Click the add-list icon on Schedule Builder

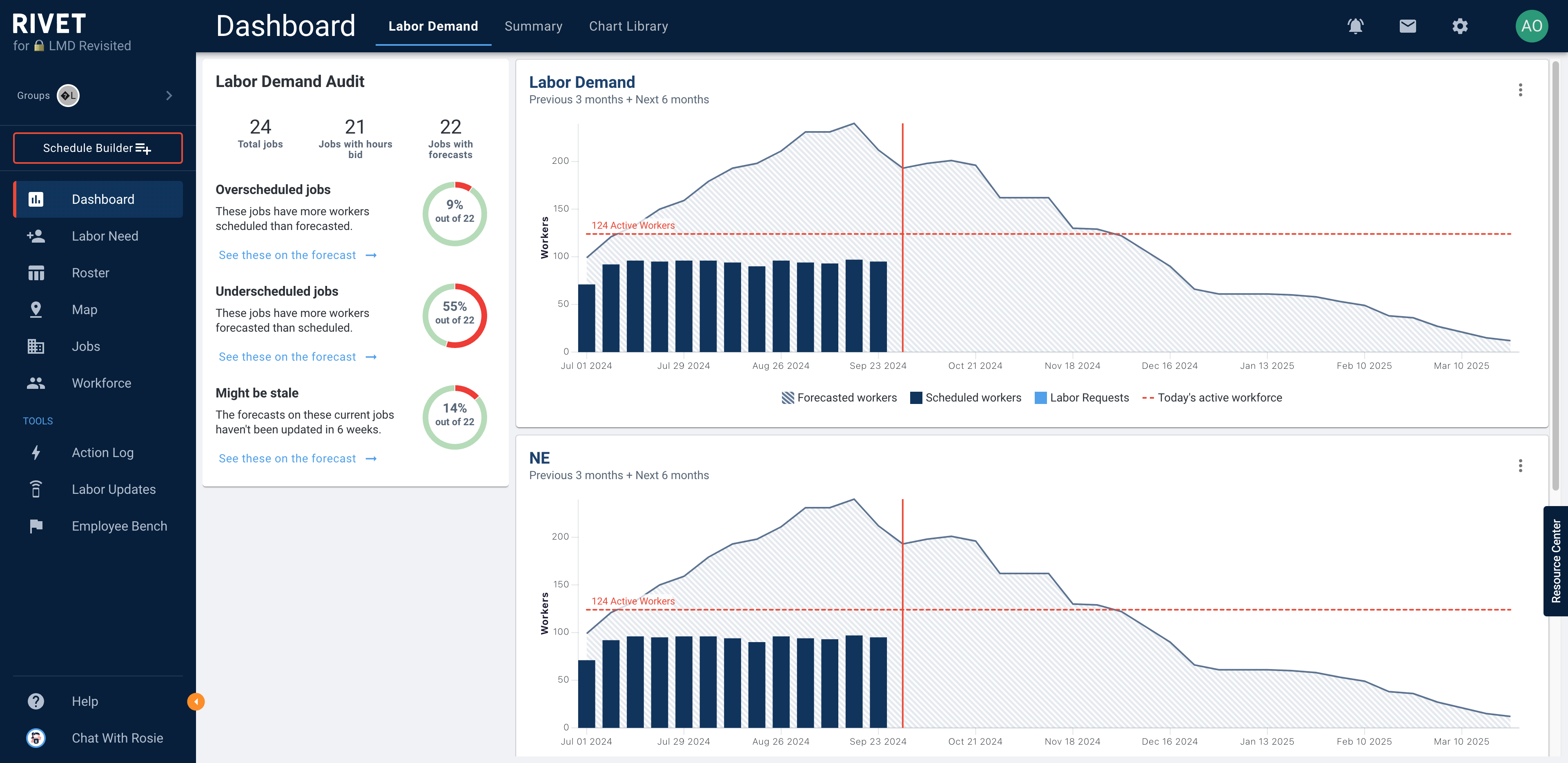coord(143,149)
